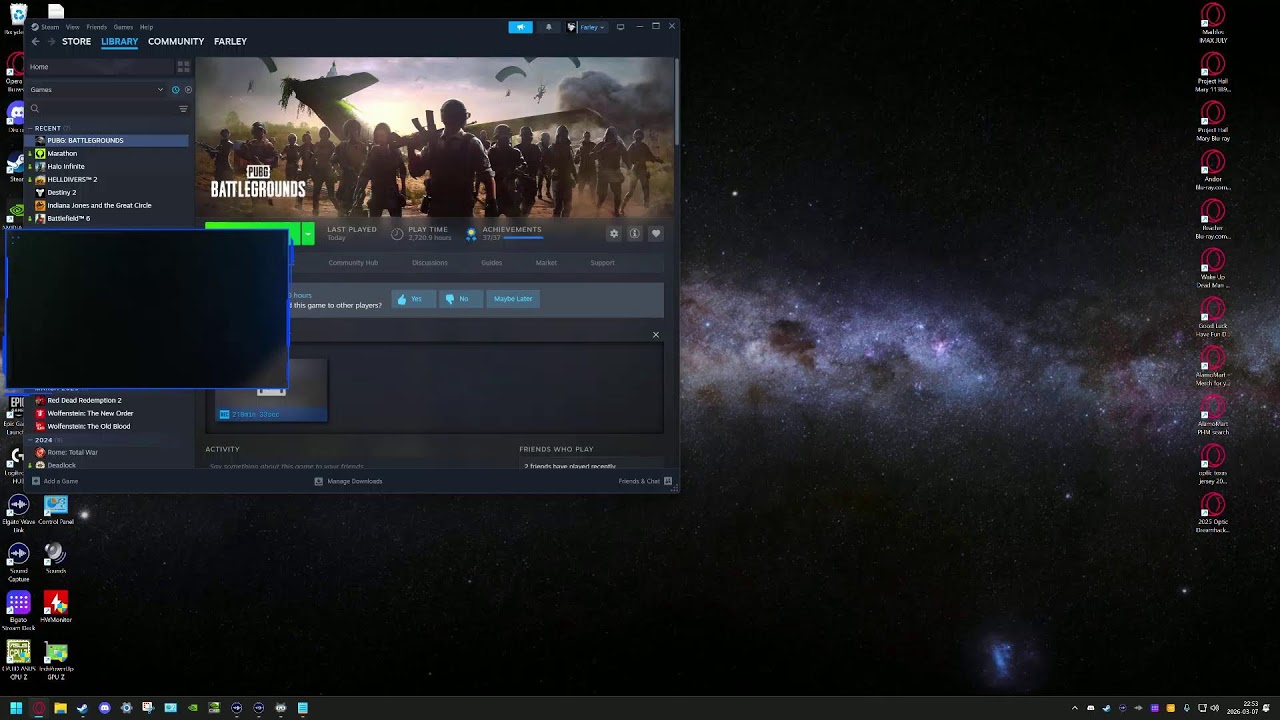
Task: Open the Help menu
Action: (x=146, y=27)
